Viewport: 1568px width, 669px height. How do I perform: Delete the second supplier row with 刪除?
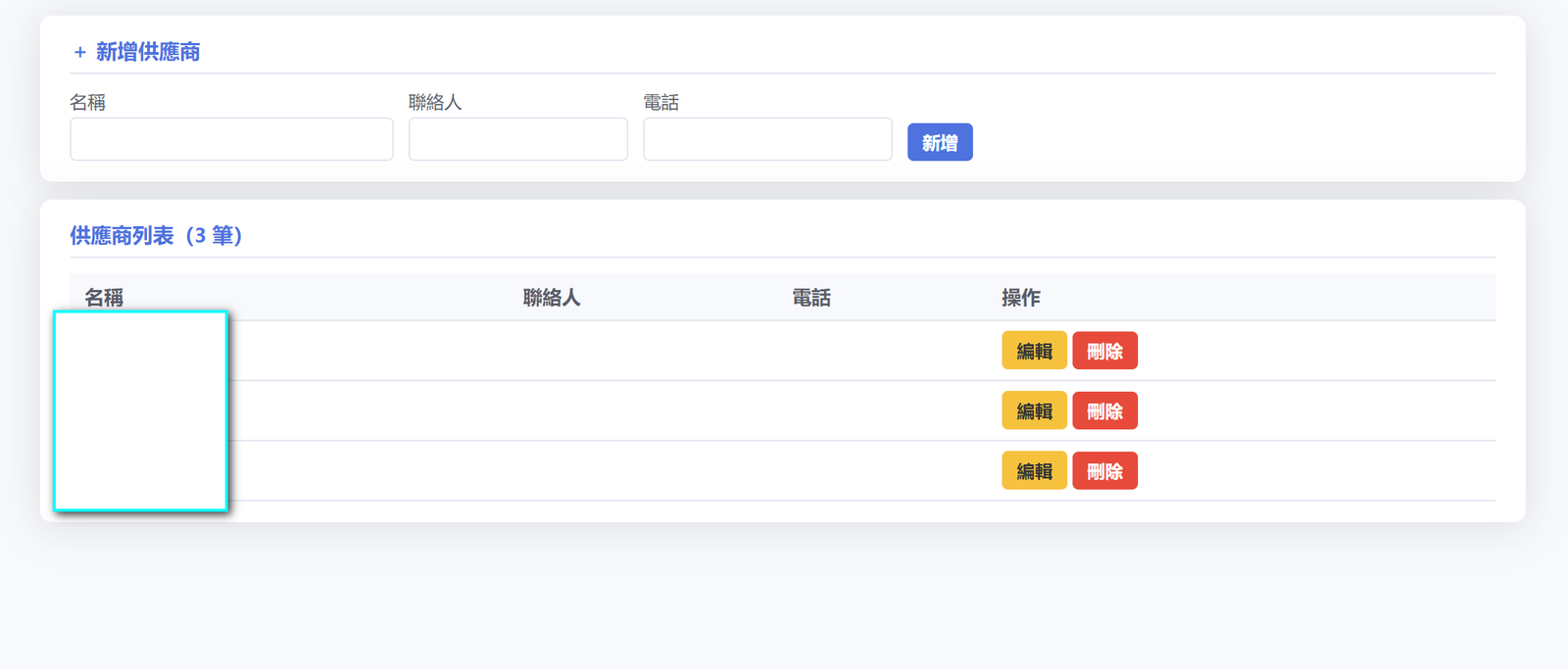tap(1105, 411)
